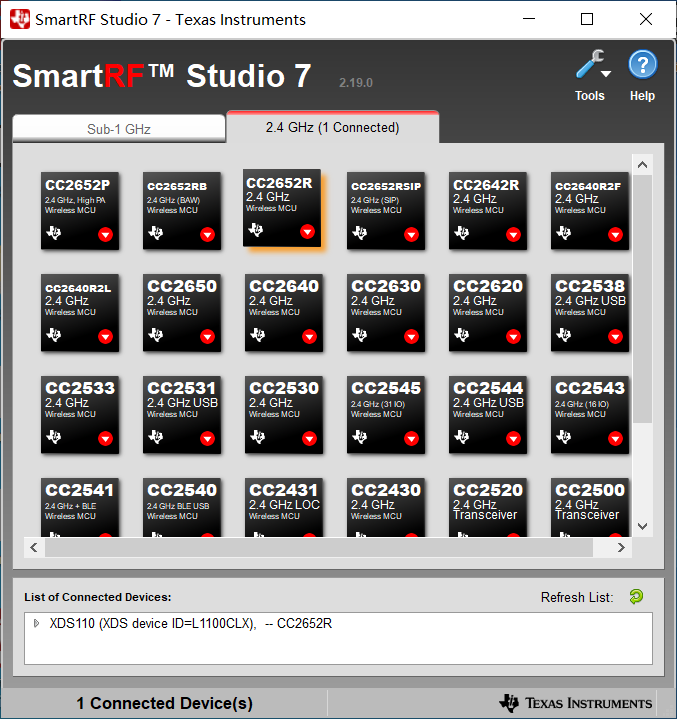Viewport: 677px width, 719px height.
Task: Select the CC2500 Transceiver device tile
Action: tap(589, 507)
